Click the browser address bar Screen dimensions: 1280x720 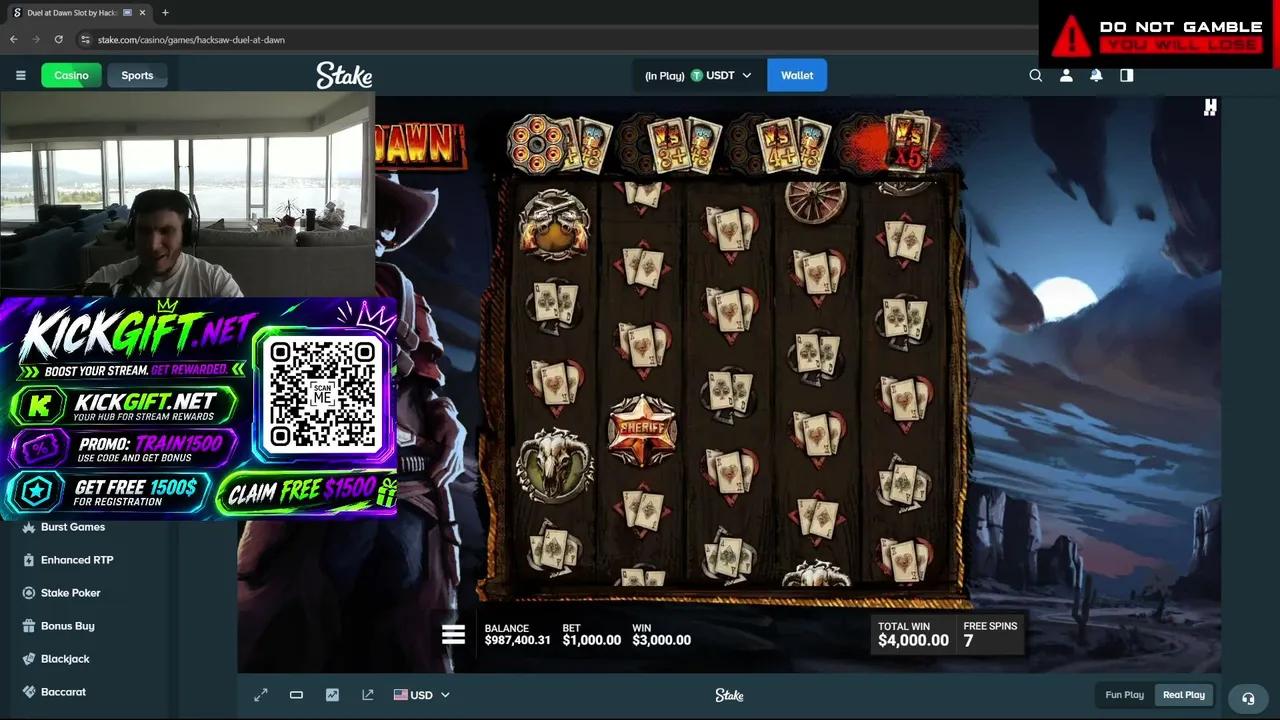[x=560, y=39]
